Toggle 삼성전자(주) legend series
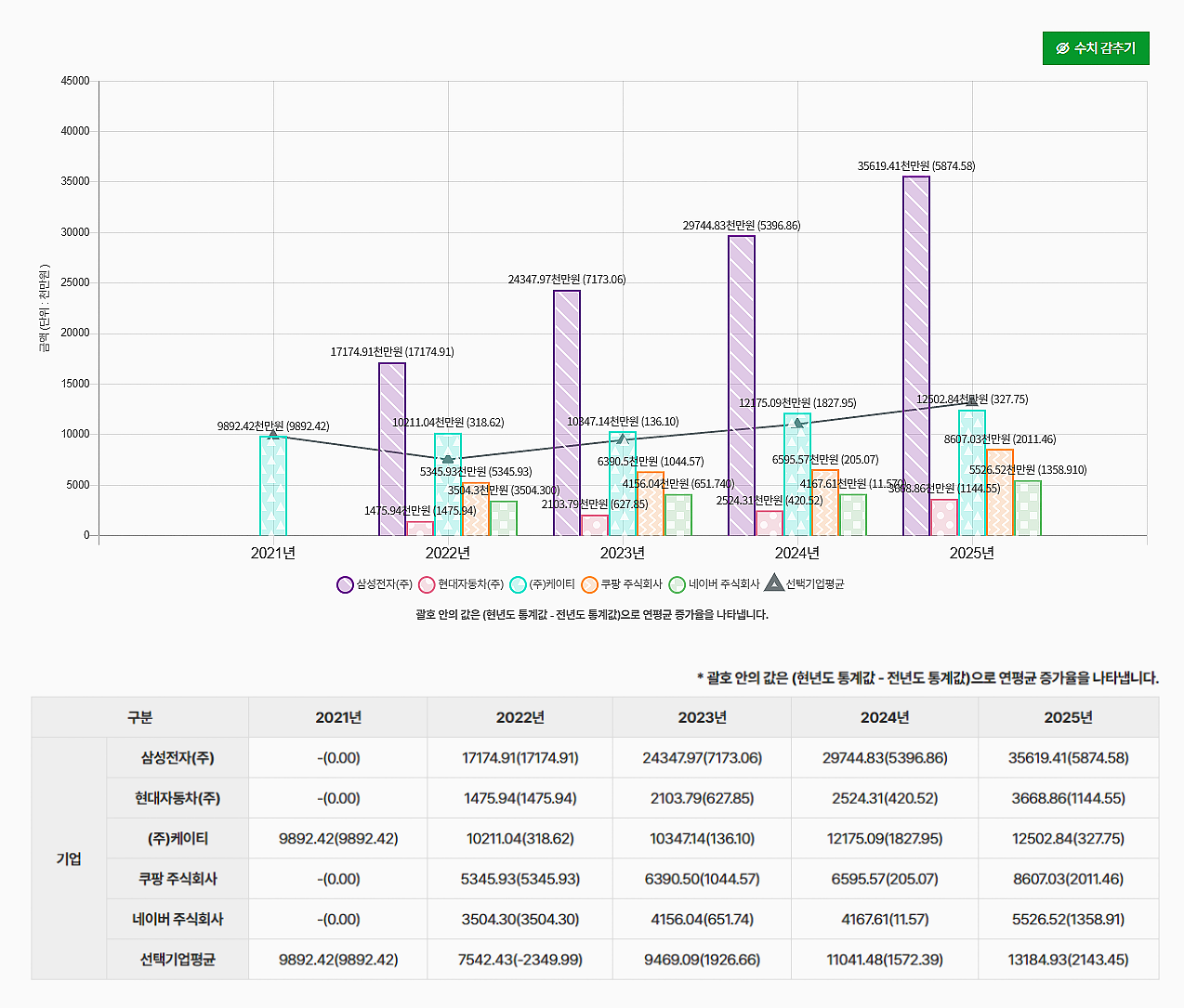 (375, 584)
